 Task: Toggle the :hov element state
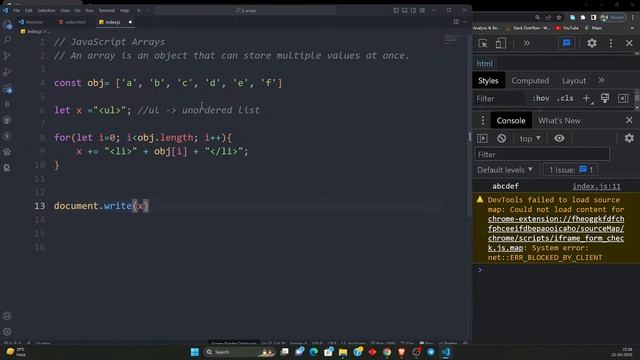540,98
